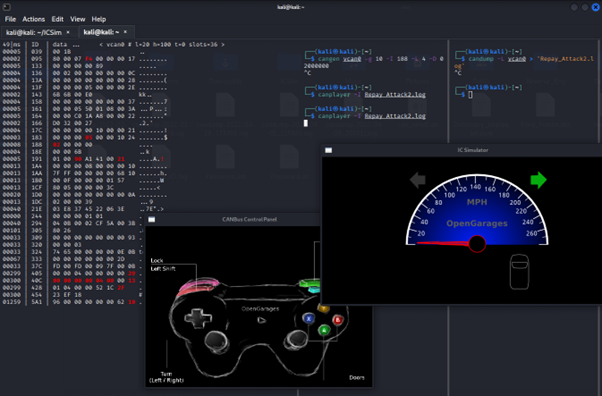Viewport: 602px width, 396px height.
Task: Click the MPH label on speedometer
Action: (x=477, y=202)
